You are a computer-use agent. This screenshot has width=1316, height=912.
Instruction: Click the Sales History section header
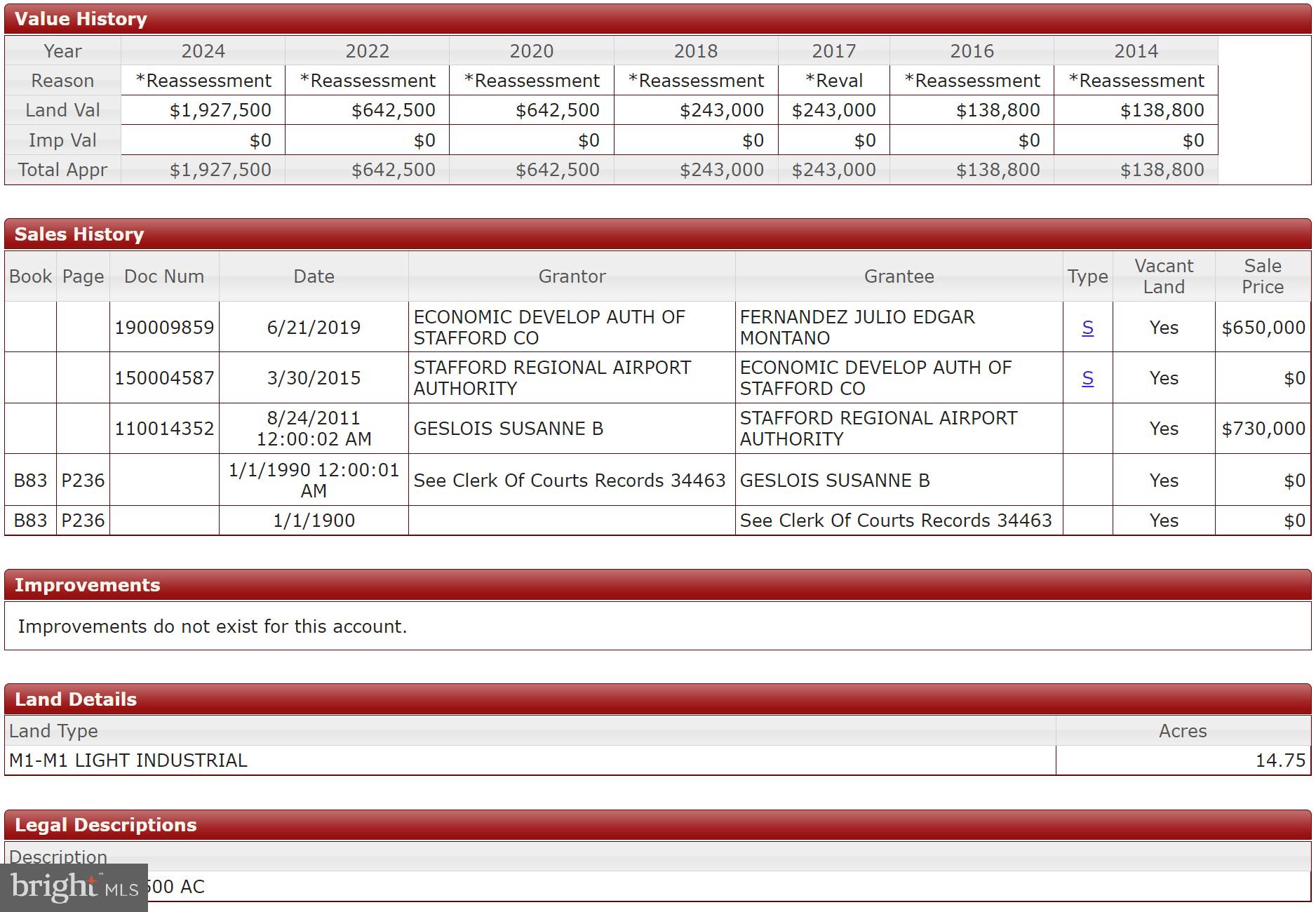tap(79, 234)
